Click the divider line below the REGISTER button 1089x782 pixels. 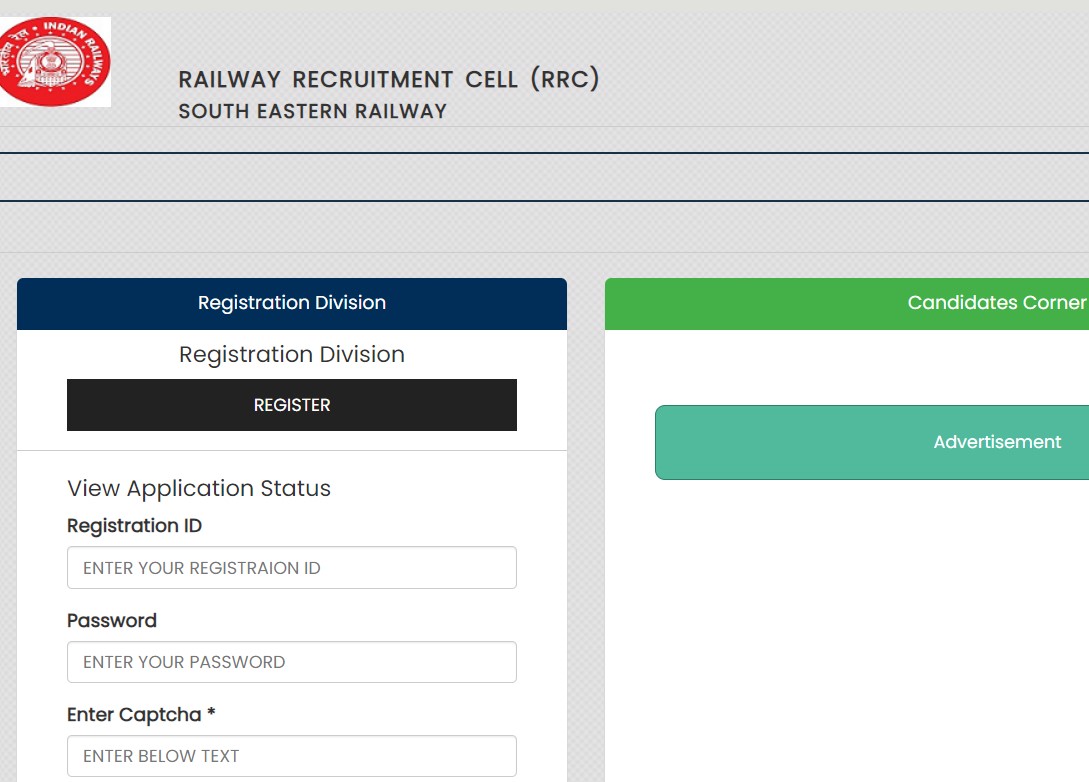point(291,451)
